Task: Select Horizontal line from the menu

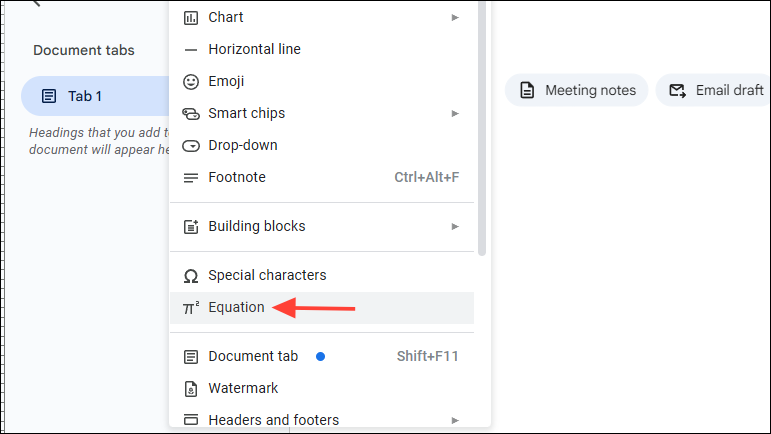Action: 322,49
